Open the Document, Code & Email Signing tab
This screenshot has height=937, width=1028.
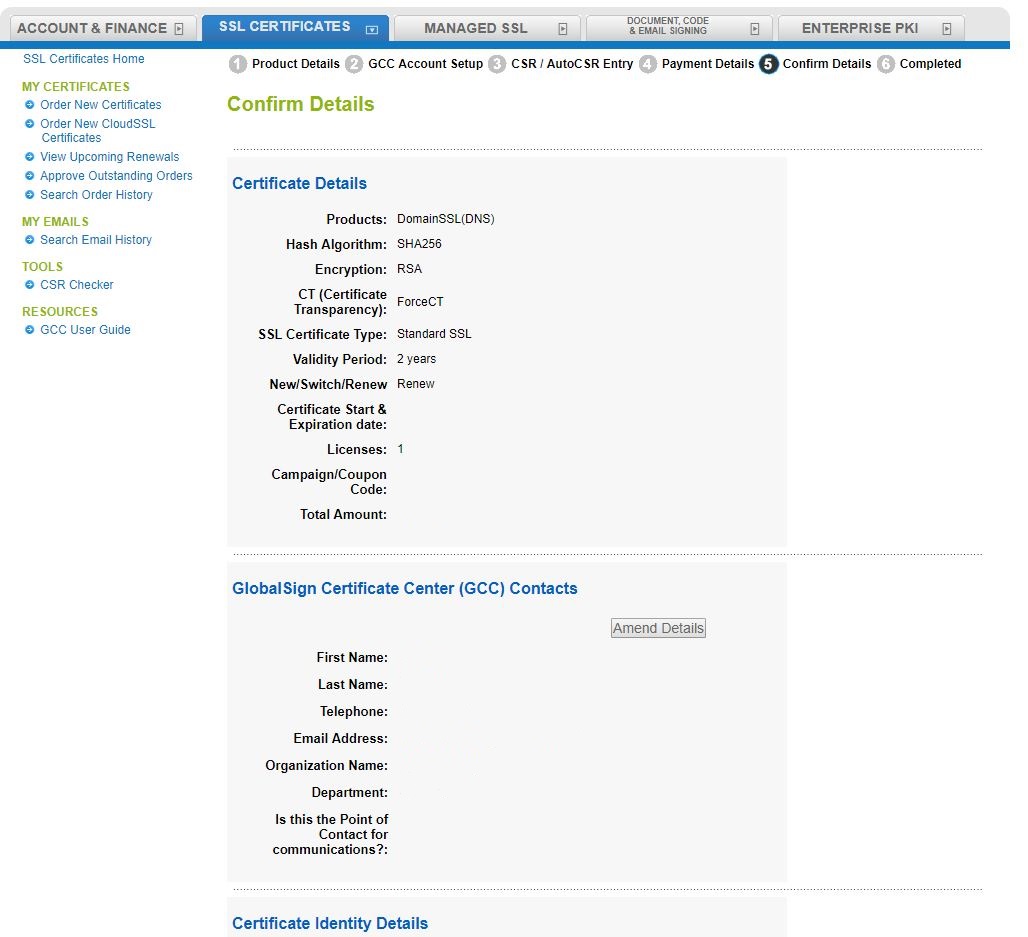pos(667,28)
